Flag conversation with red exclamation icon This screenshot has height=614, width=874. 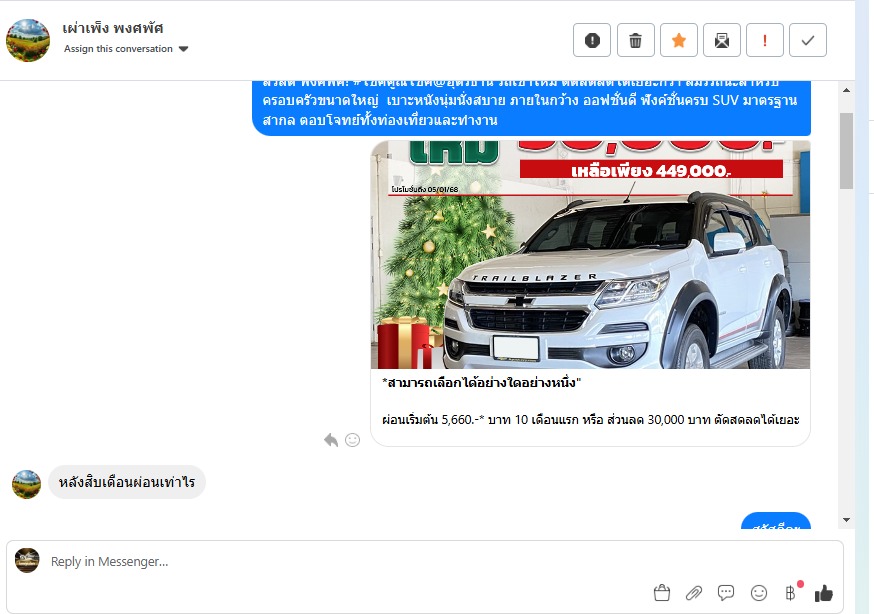point(765,40)
